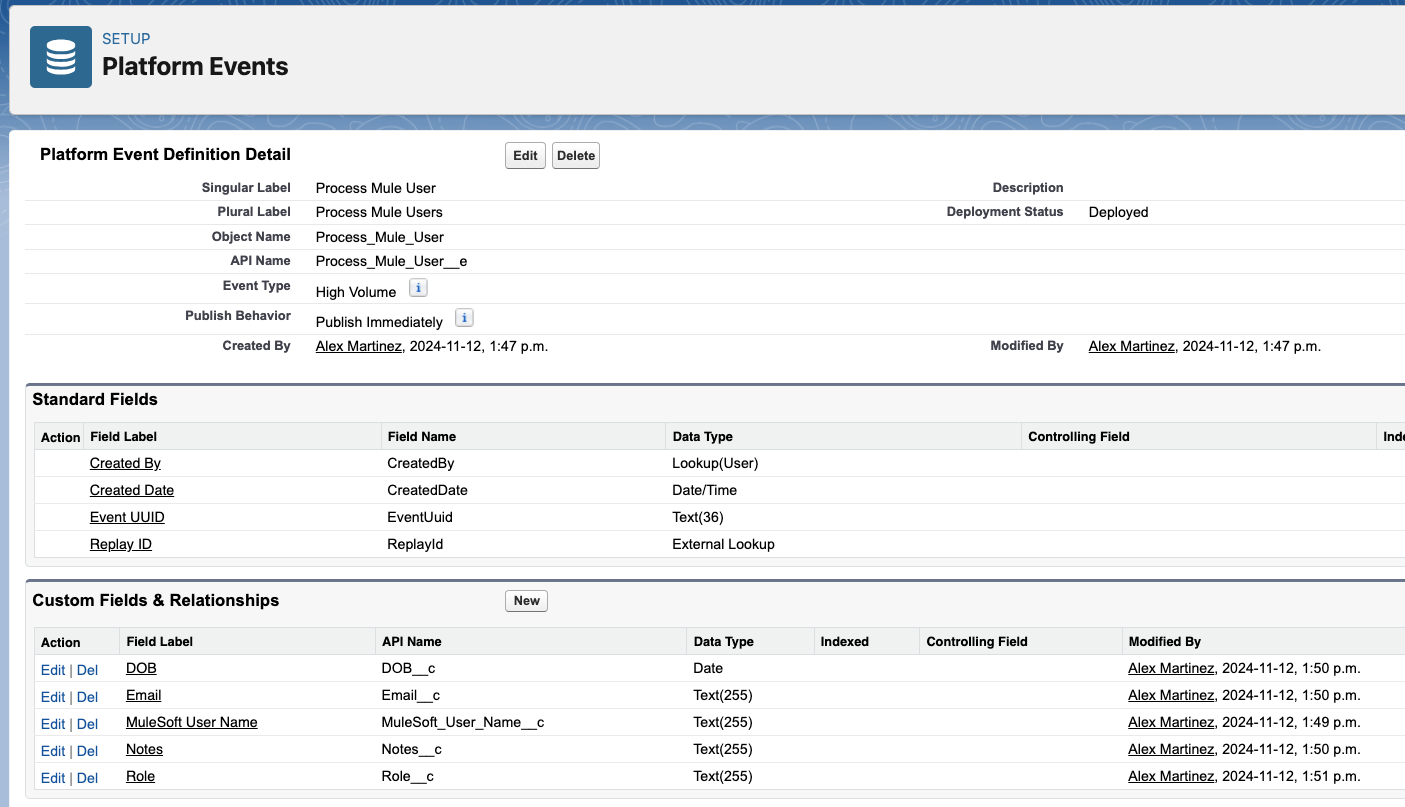Click the Platform Events setup database icon
Screen dimensions: 1405x807
tap(60, 56)
